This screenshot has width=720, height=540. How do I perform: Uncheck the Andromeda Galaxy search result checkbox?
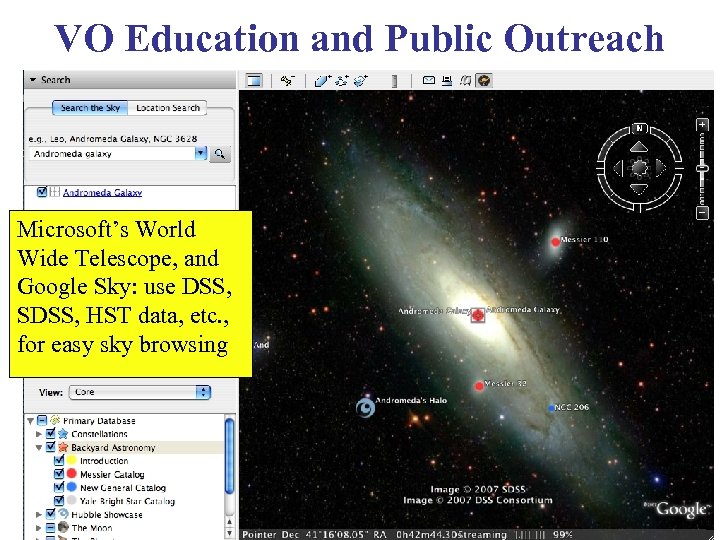pos(42,191)
